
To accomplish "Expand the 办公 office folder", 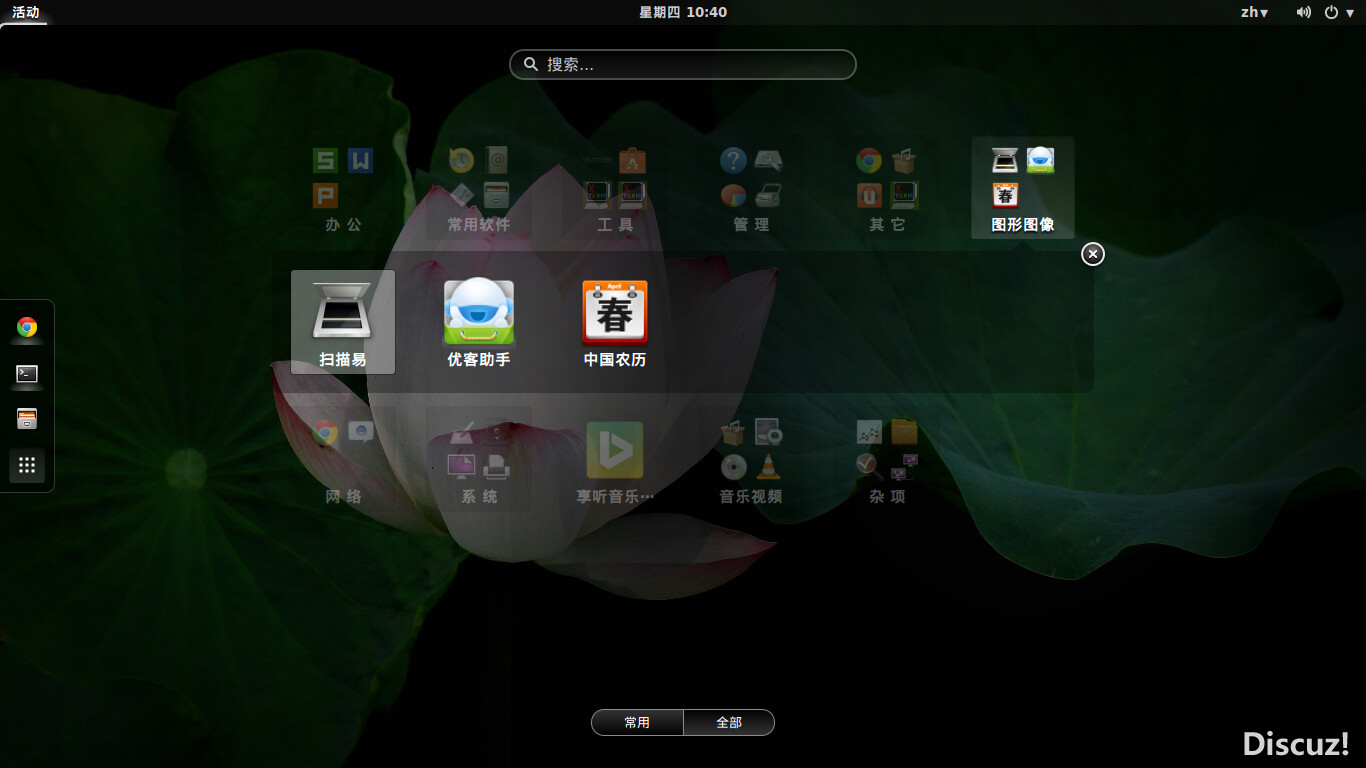I will (x=342, y=188).
